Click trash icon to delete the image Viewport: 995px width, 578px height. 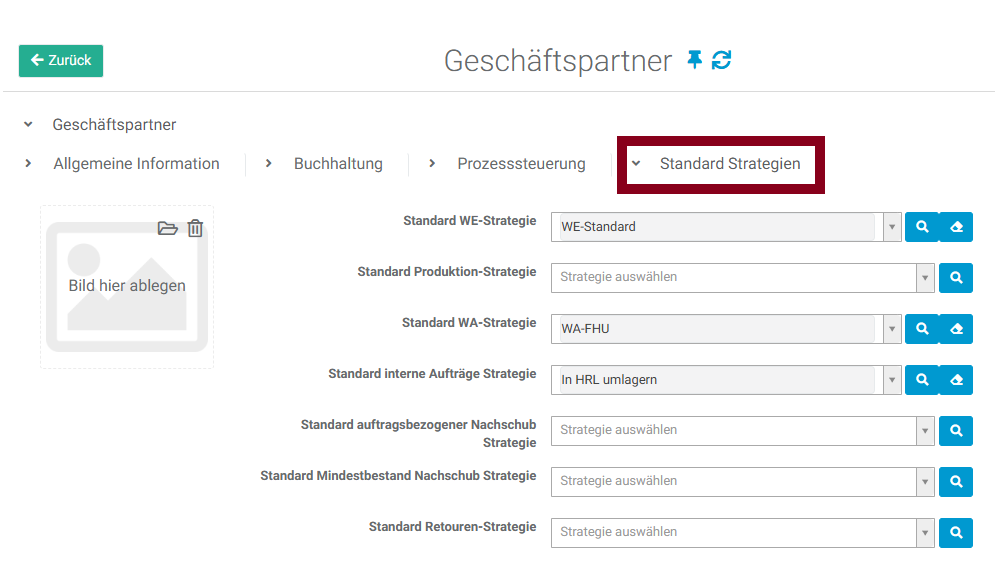point(195,228)
